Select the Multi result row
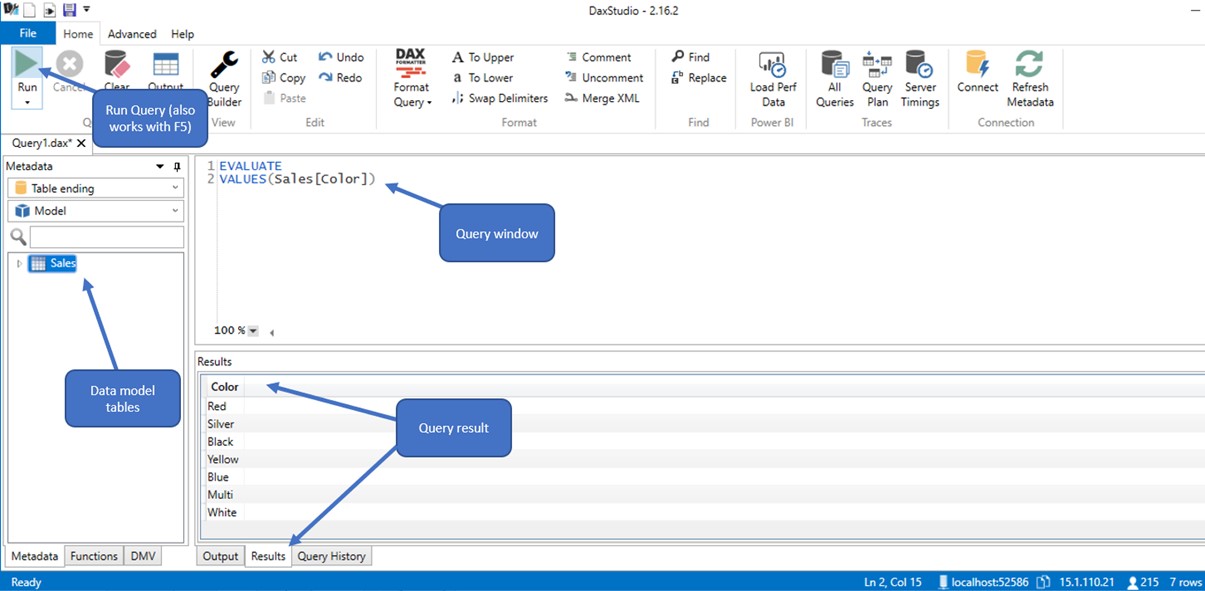1205x591 pixels. 220,495
